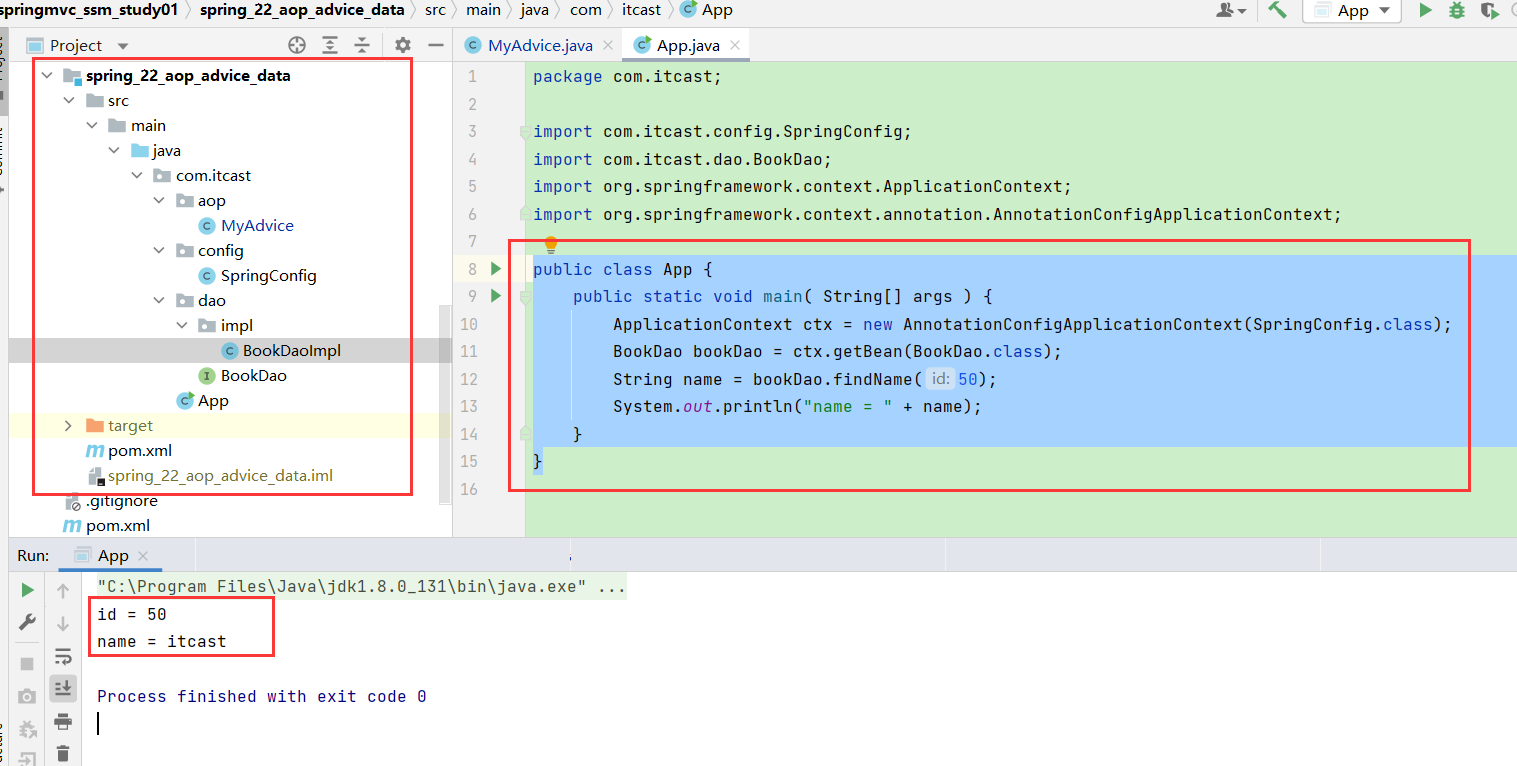Close the App.java editor tab
The image size is (1517, 766).
(x=737, y=45)
